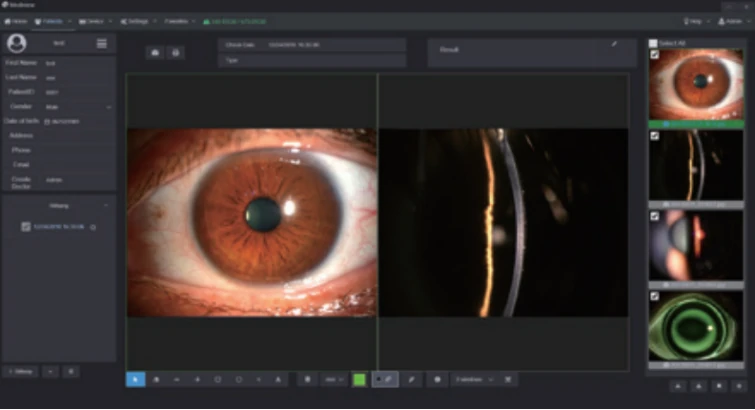Viewport: 755px width, 410px height.
Task: Select the arrow pointer tool
Action: pos(135,380)
